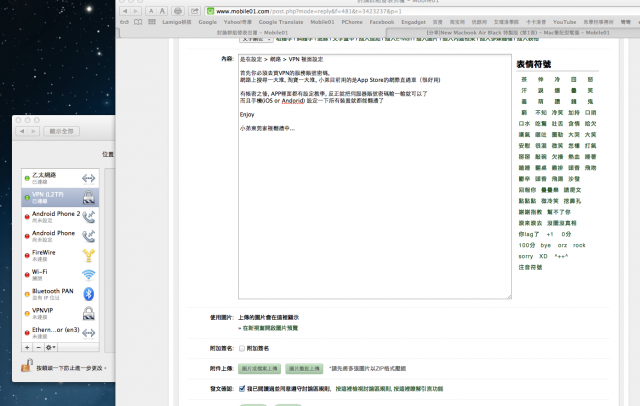Image resolution: width=640 pixels, height=406 pixels.
Task: Open the YouTube bookmark
Action: click(x=564, y=22)
